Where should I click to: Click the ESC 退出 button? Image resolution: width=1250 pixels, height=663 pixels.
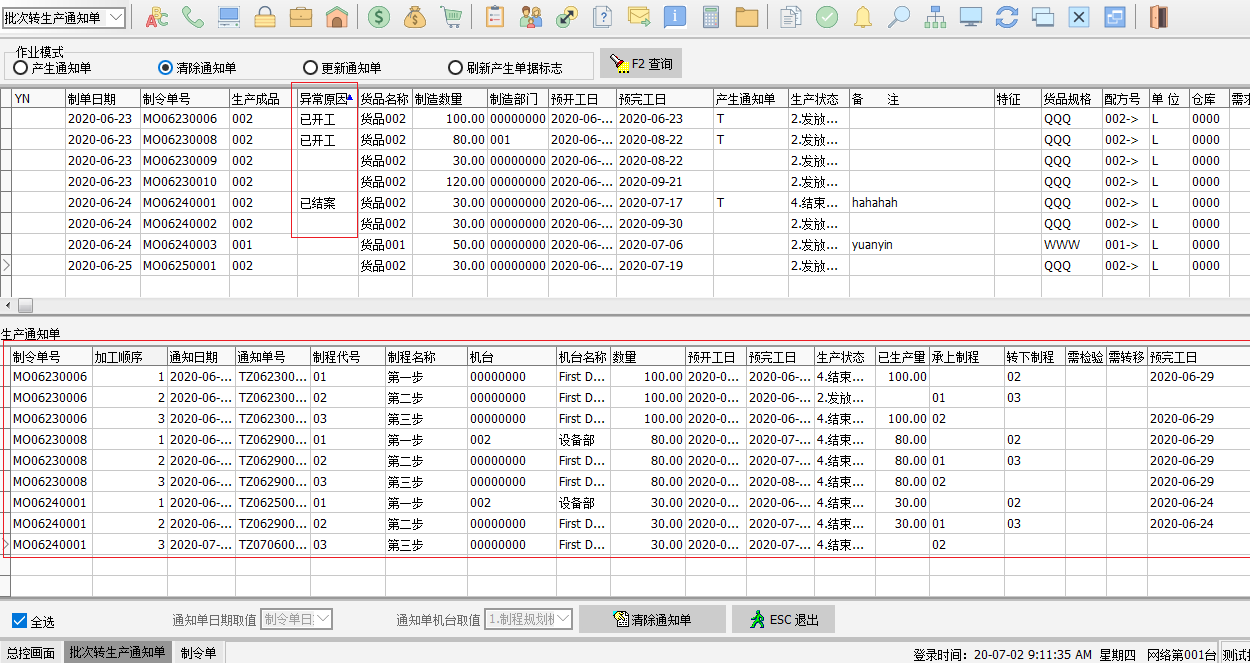(783, 619)
